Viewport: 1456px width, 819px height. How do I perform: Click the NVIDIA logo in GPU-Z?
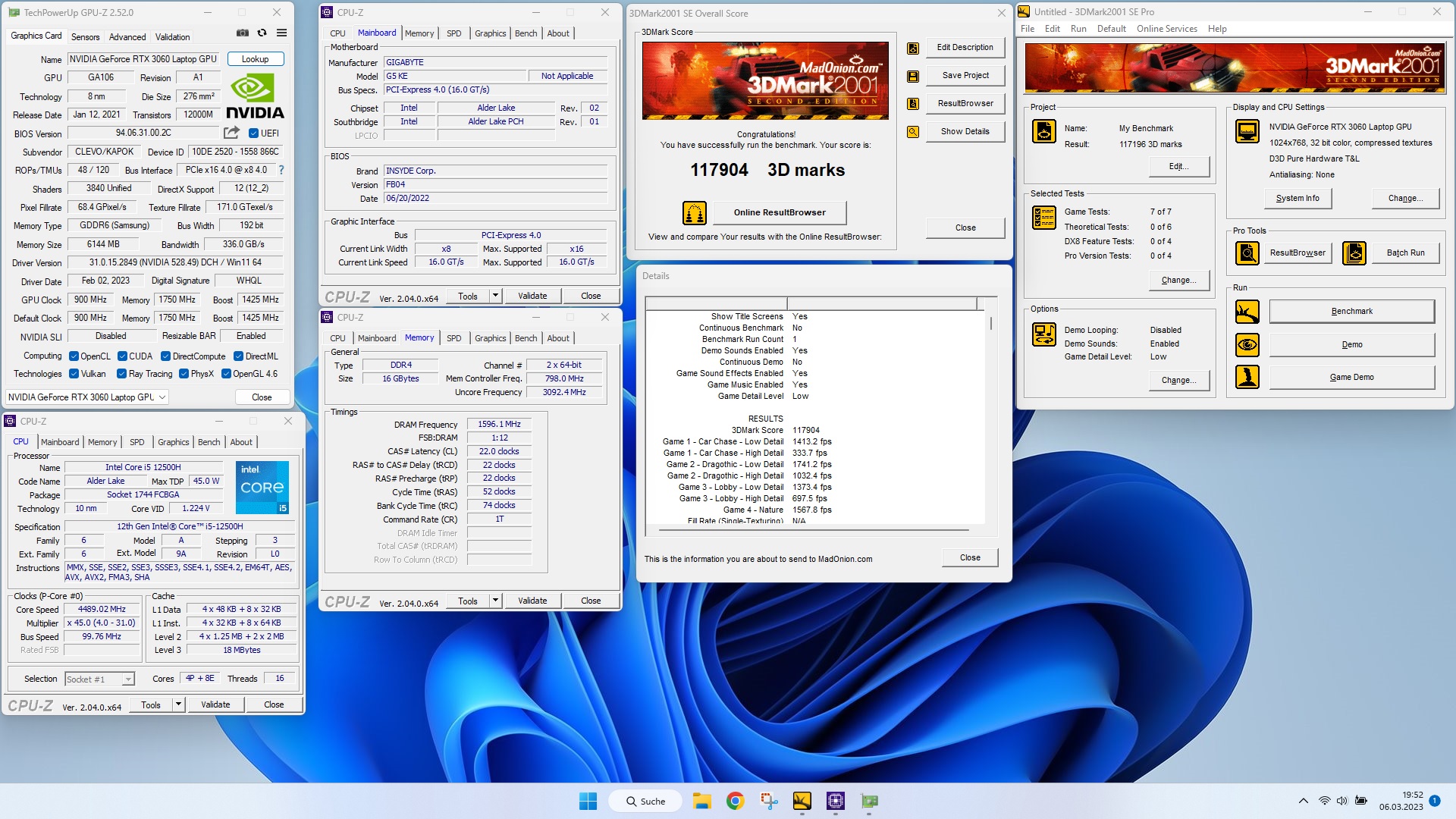(x=255, y=96)
